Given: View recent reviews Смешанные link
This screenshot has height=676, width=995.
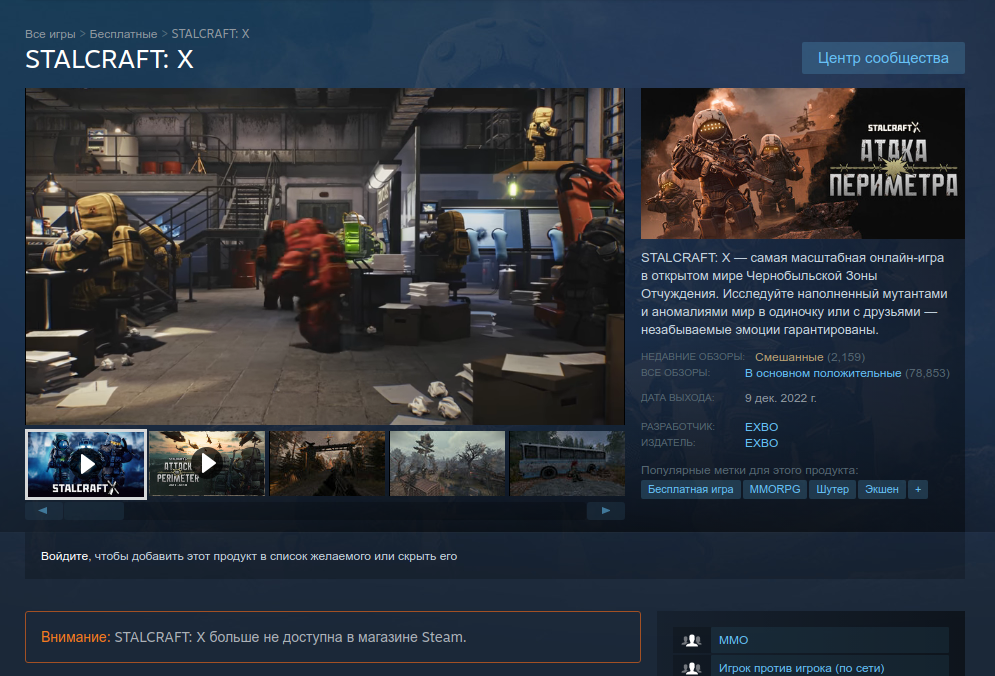Looking at the screenshot, I should click(x=789, y=357).
